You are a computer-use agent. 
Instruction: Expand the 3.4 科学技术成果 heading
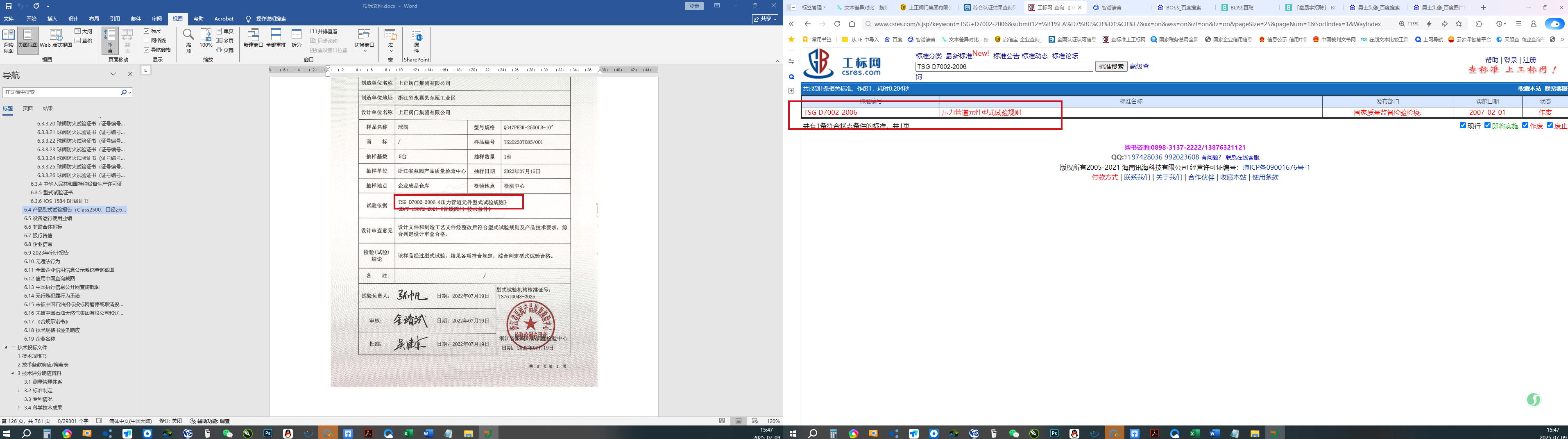pyautogui.click(x=19, y=408)
